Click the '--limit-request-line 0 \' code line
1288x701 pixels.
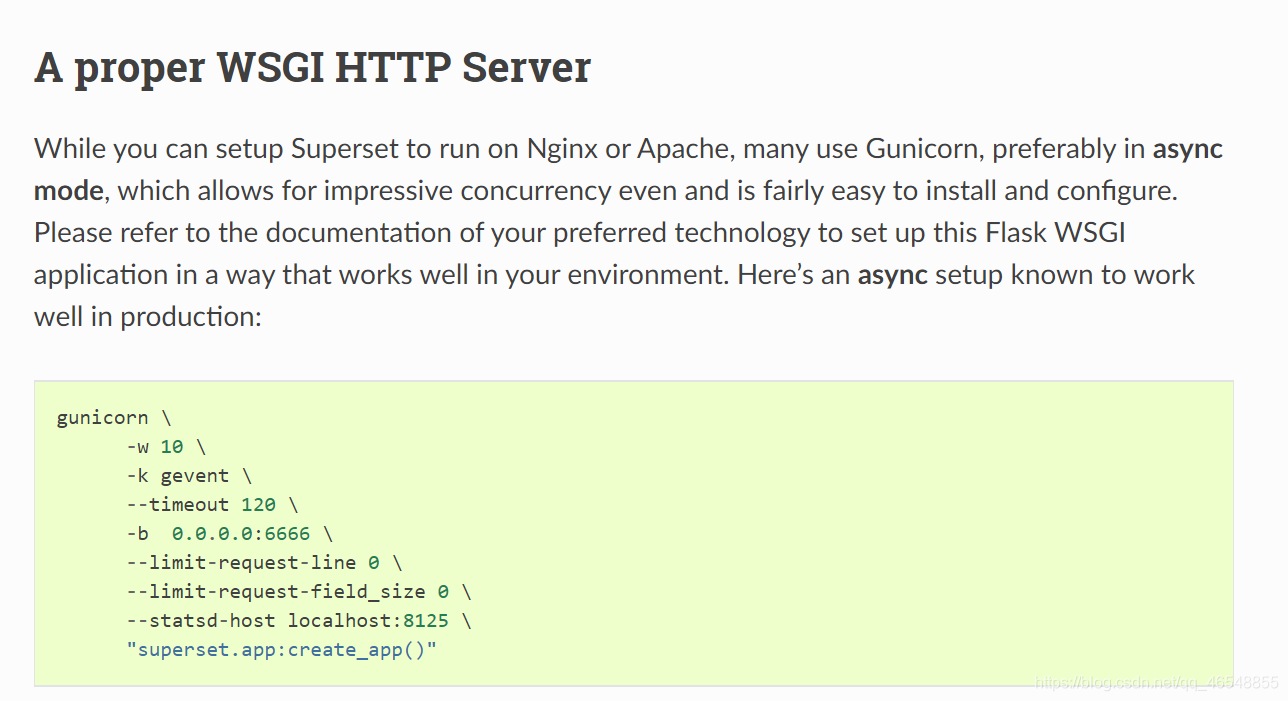[264, 563]
